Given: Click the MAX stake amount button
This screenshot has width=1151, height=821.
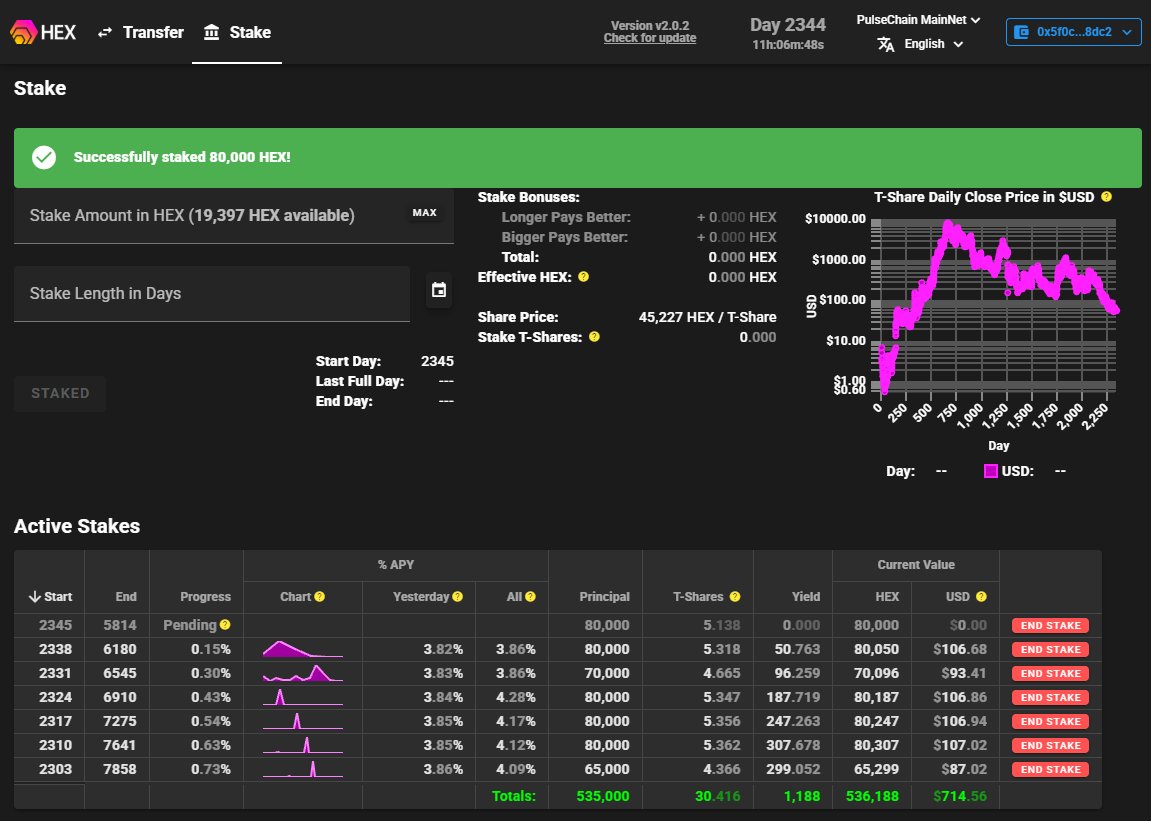Looking at the screenshot, I should pyautogui.click(x=424, y=213).
